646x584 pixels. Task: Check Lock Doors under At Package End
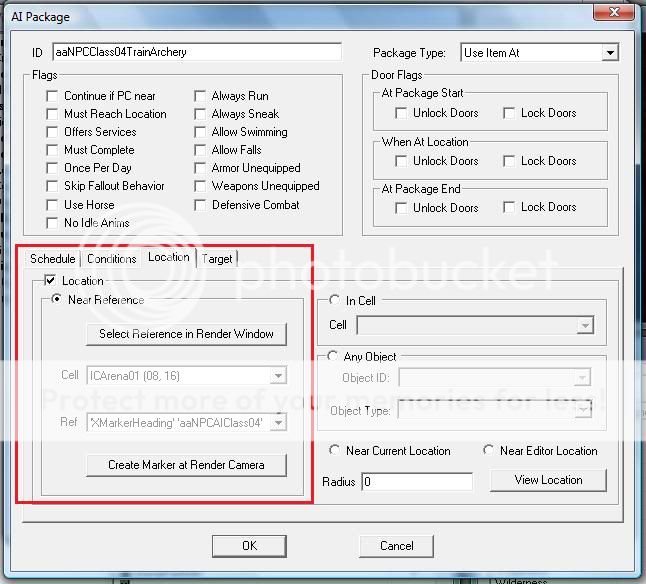click(x=510, y=207)
